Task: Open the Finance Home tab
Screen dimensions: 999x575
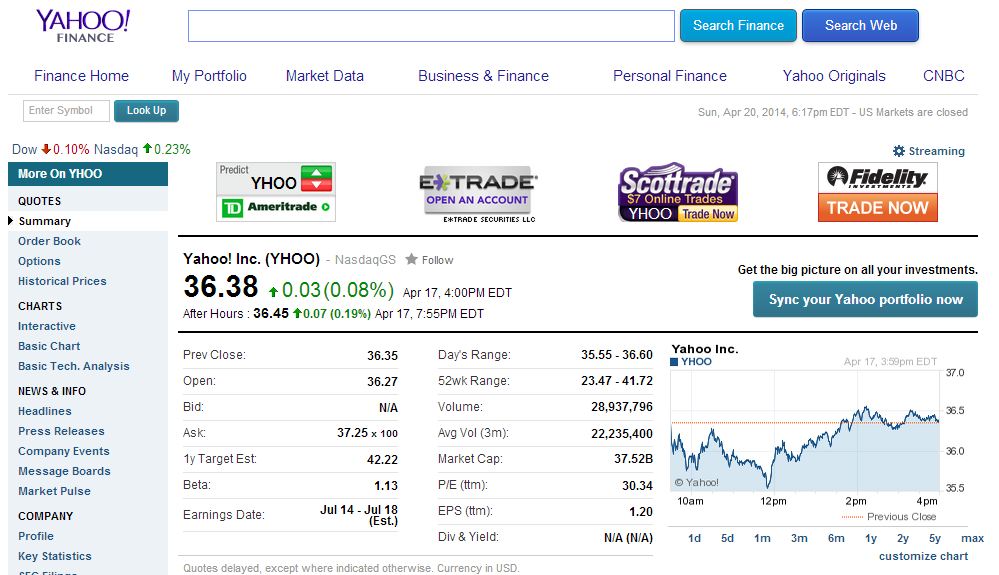Action: coord(82,76)
